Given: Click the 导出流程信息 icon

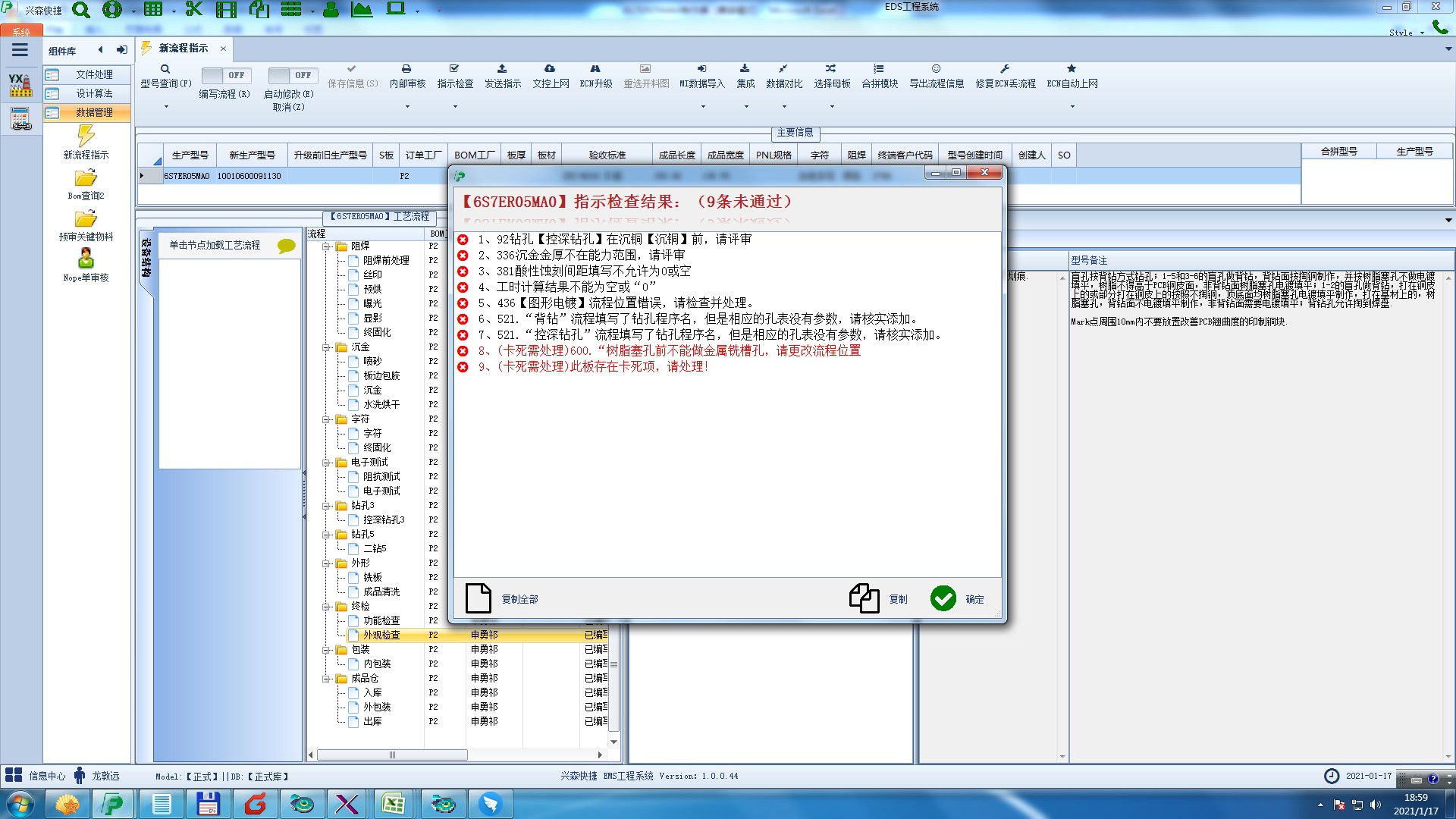Looking at the screenshot, I should coord(936,69).
